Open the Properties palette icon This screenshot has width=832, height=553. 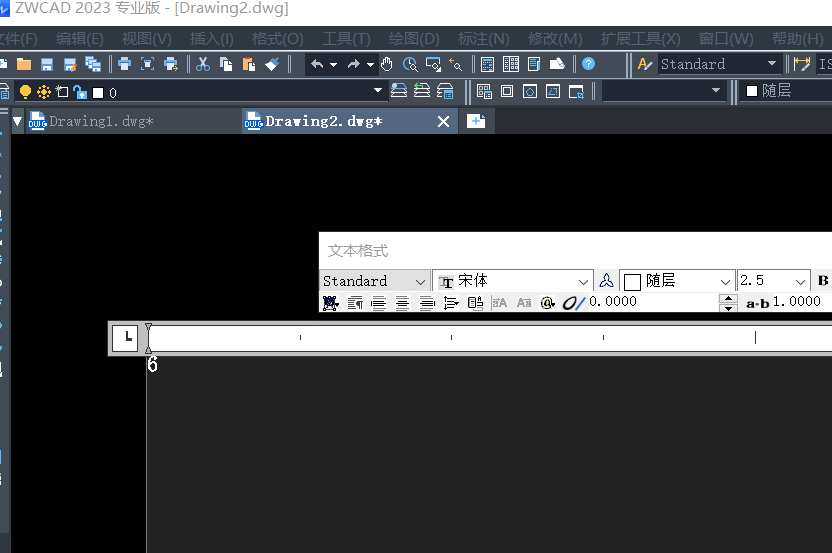coord(487,64)
